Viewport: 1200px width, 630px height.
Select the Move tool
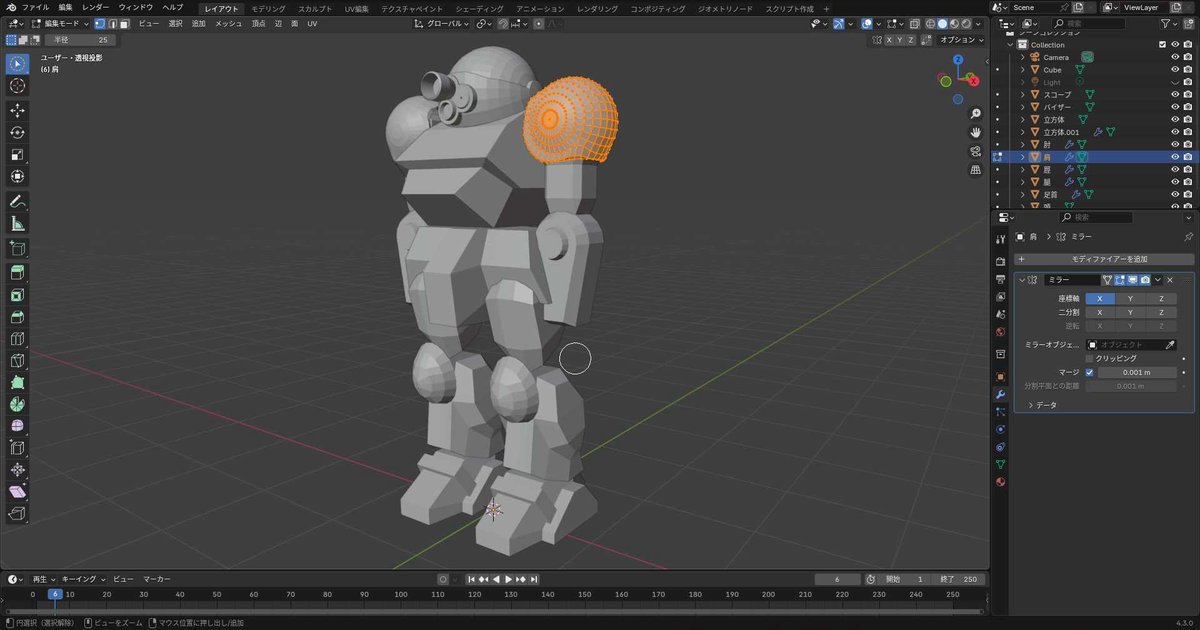(17, 110)
